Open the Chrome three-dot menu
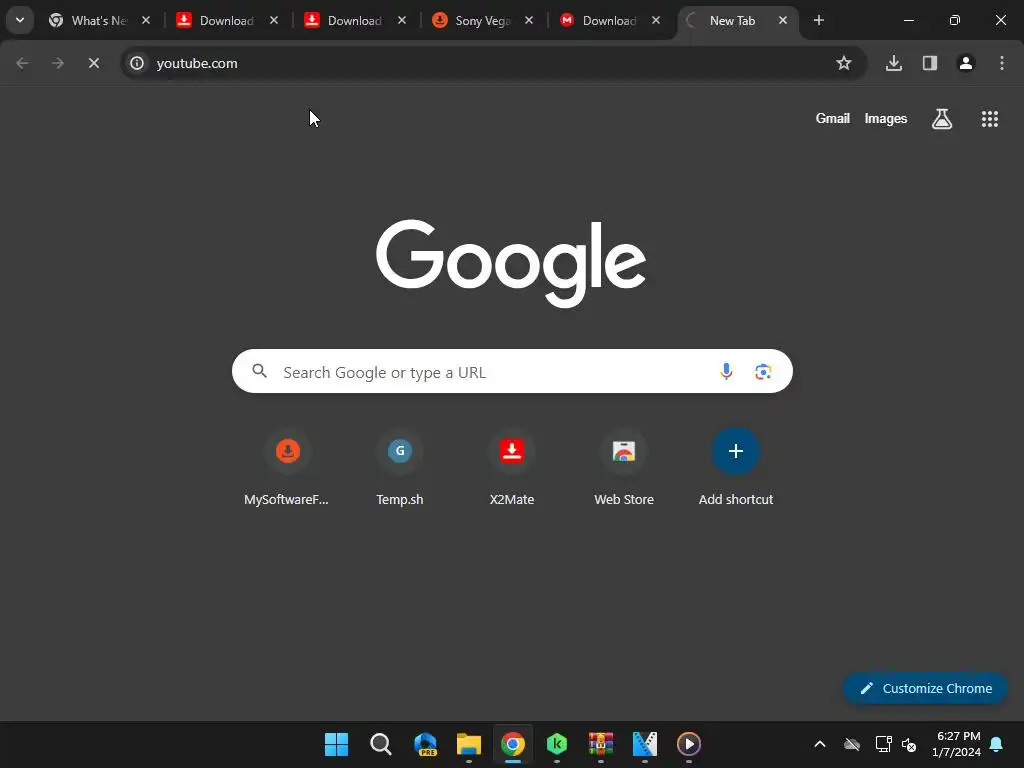This screenshot has height=768, width=1024. [1002, 63]
